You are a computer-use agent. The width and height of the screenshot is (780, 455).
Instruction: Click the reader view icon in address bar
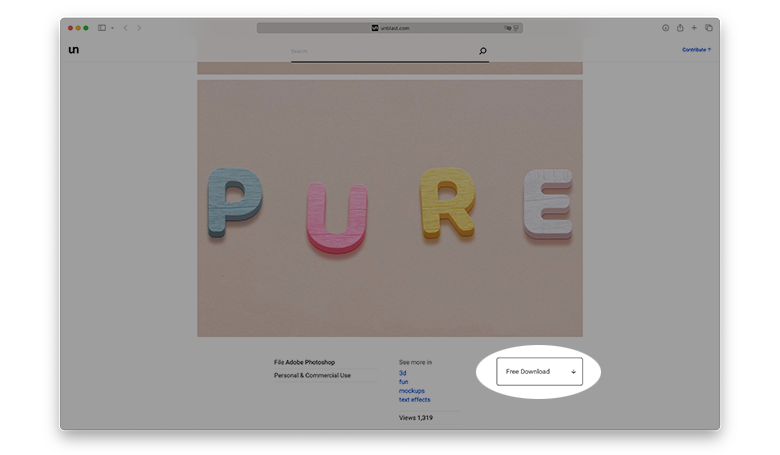coord(516,28)
